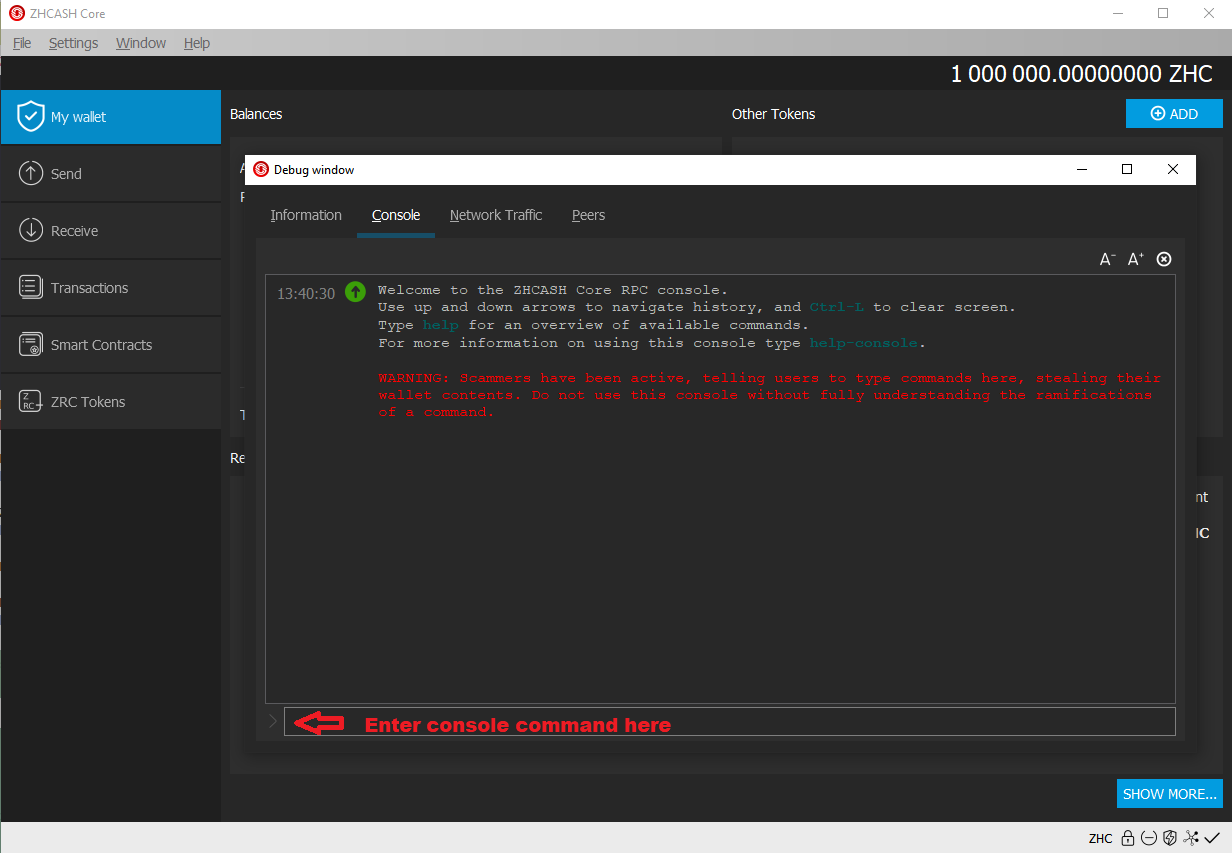
Task: Open the ZHC unit selector in status bar
Action: point(1101,838)
